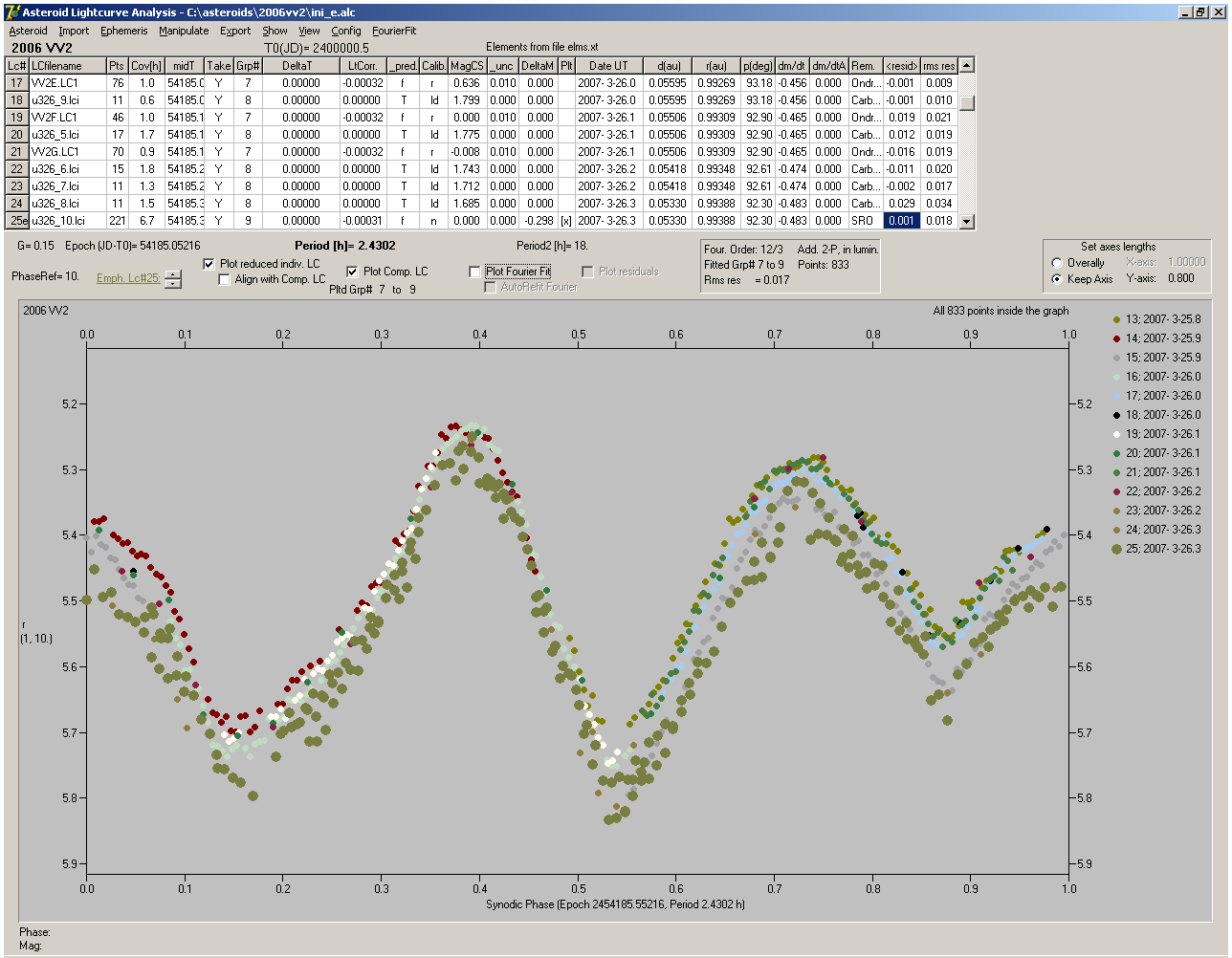Image resolution: width=1232 pixels, height=958 pixels.
Task: Click table scrollbar down arrow
Action: coord(967,221)
